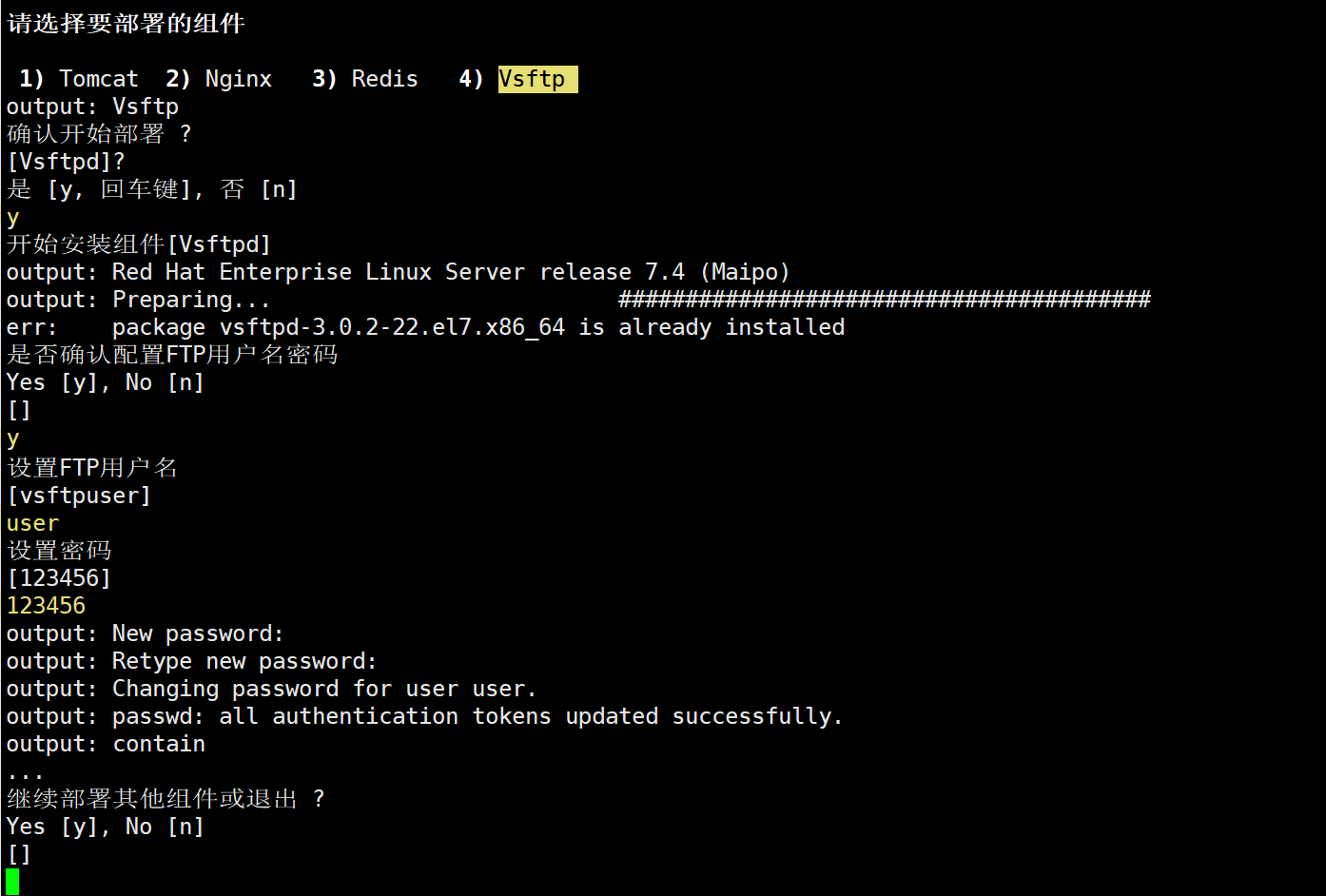Viewport: 1326px width, 896px height.
Task: Click the yellow 'user' input text
Action: [x=32, y=523]
